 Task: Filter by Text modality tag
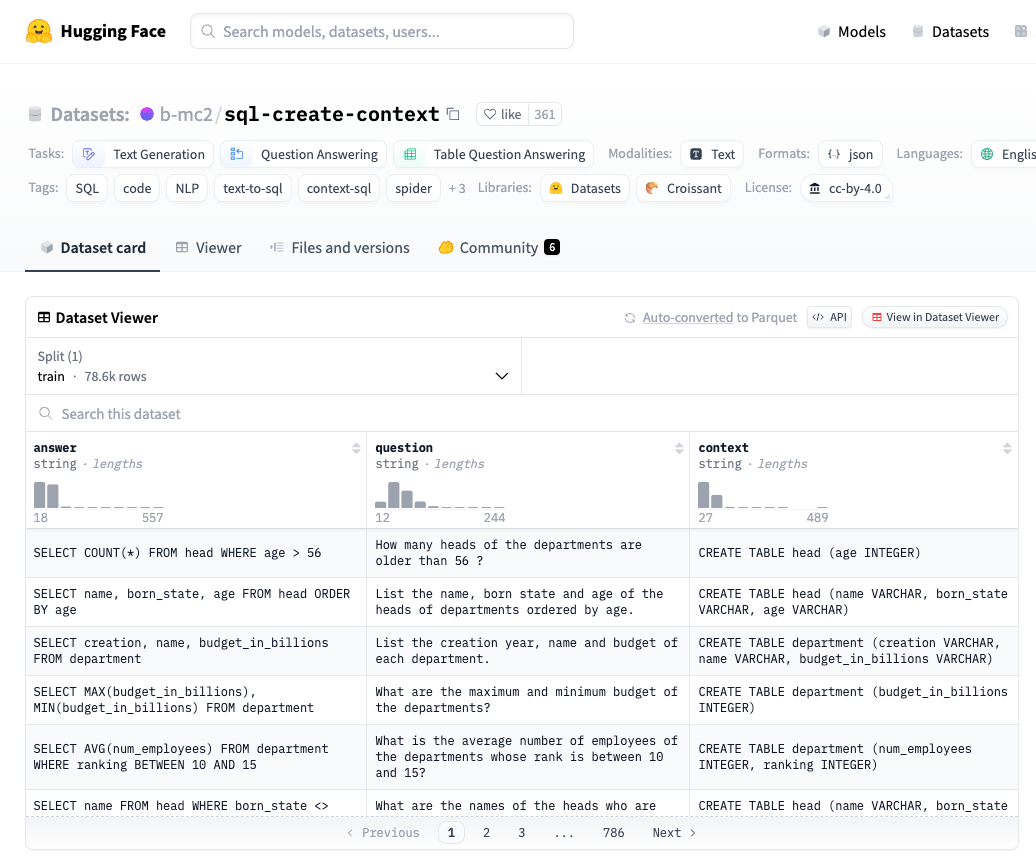[712, 154]
